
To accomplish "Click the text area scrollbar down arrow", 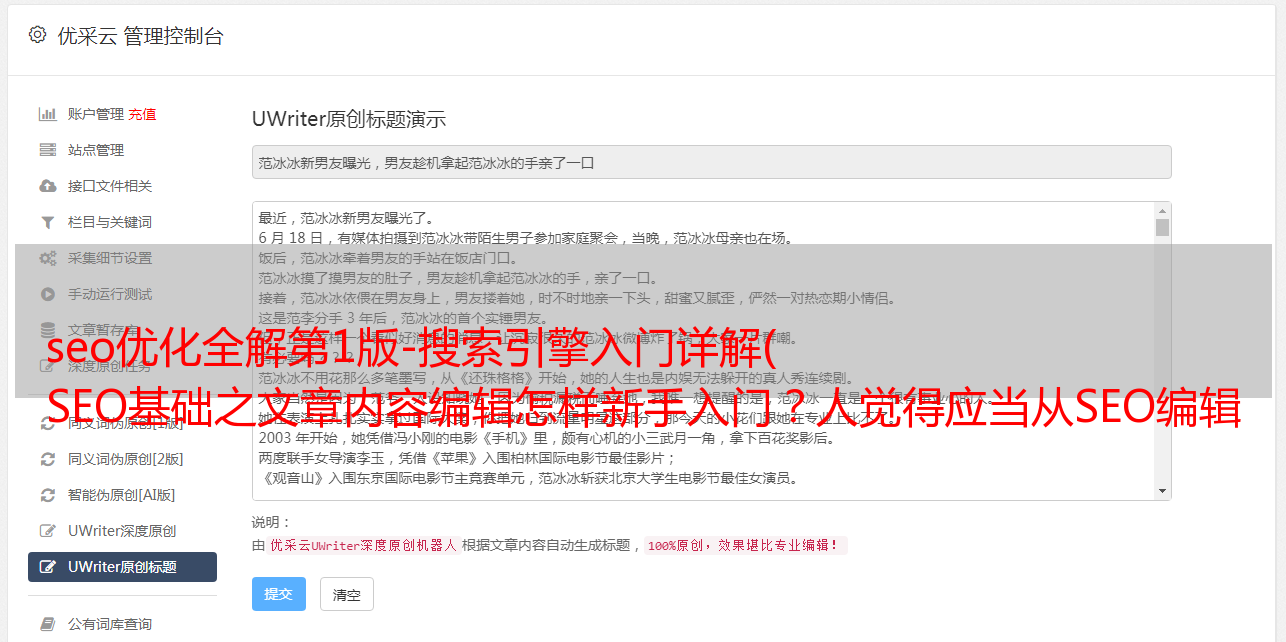I will pyautogui.click(x=1162, y=491).
